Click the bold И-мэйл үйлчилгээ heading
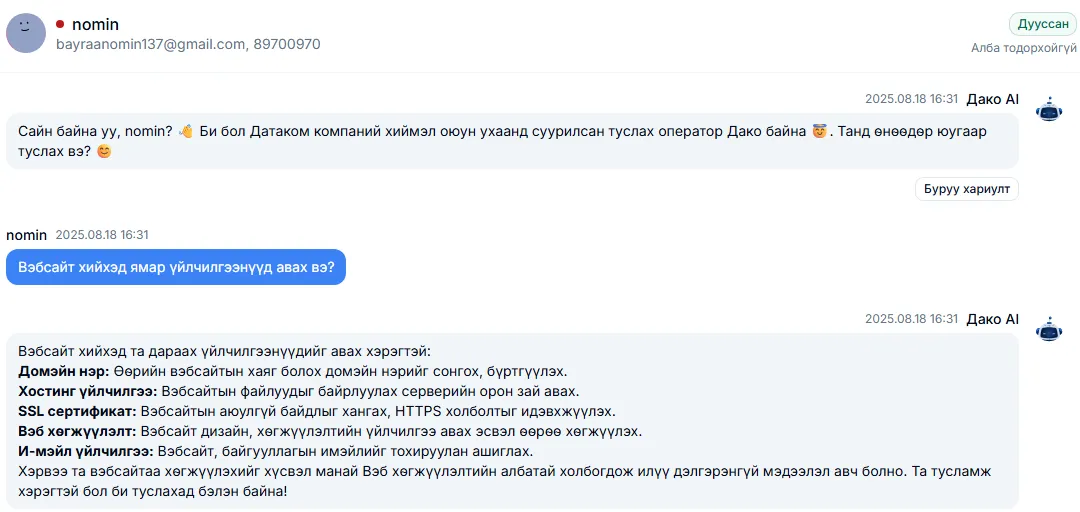Screen dimensions: 1080x512 (x=86, y=453)
